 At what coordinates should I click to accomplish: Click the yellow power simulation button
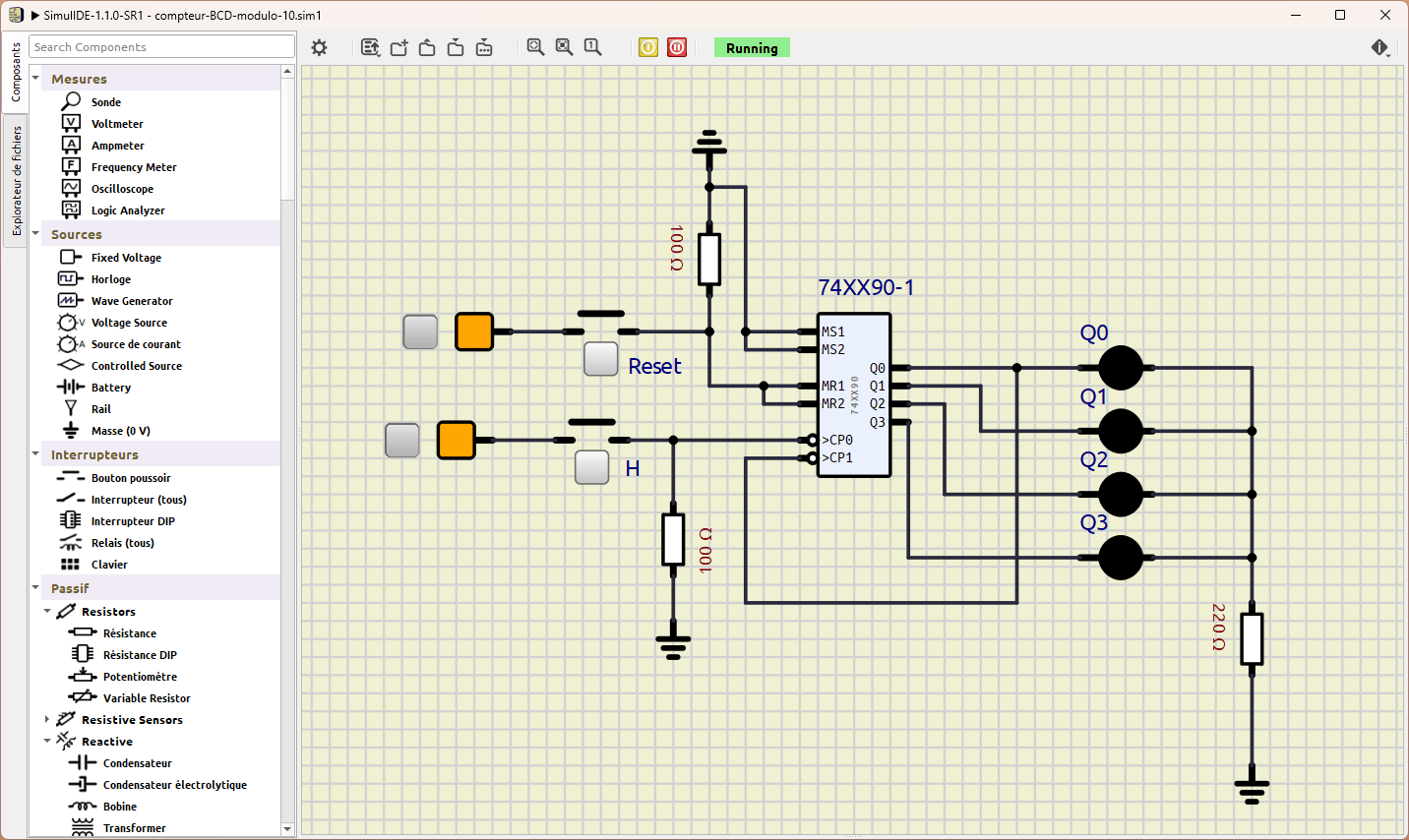648,47
